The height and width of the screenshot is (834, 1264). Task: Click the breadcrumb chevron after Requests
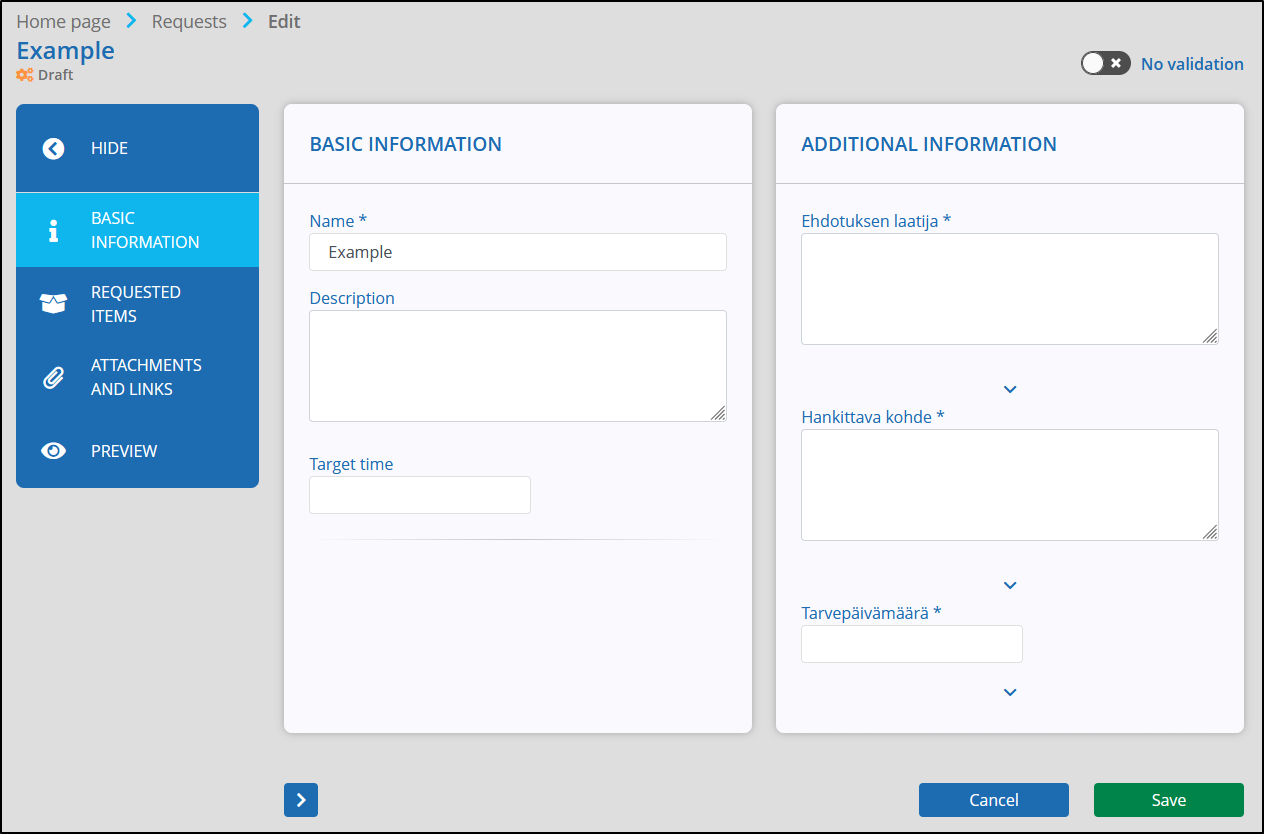tap(248, 21)
